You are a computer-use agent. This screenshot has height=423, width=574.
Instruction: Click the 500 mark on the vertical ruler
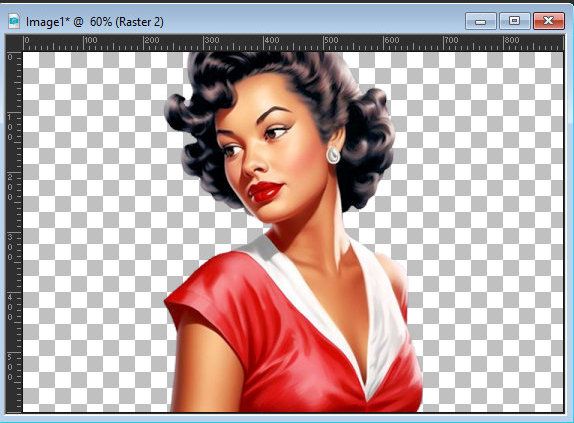pyautogui.click(x=10, y=367)
